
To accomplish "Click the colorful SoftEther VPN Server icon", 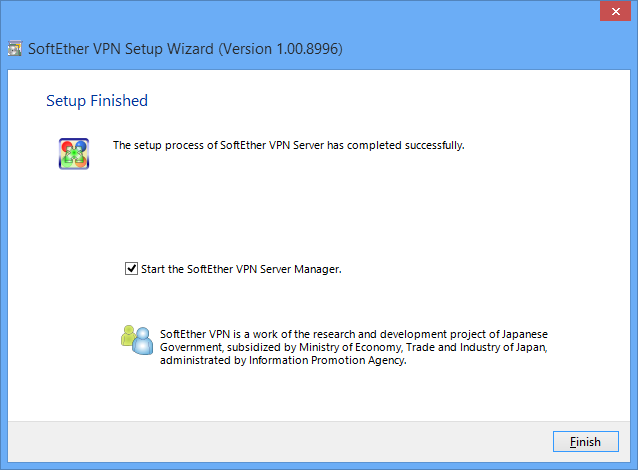I will (74, 153).
